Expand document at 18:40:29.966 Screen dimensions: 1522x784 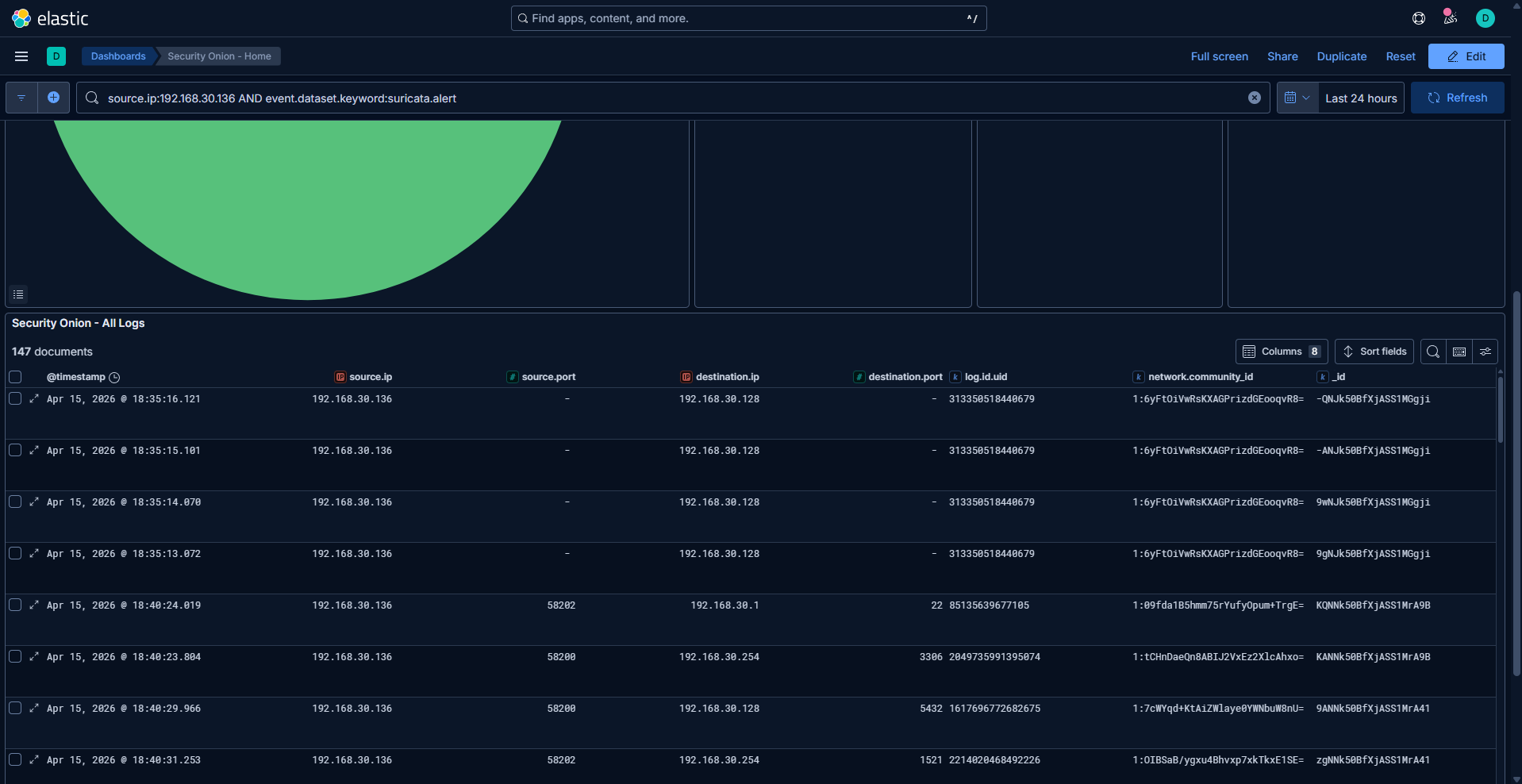(34, 709)
